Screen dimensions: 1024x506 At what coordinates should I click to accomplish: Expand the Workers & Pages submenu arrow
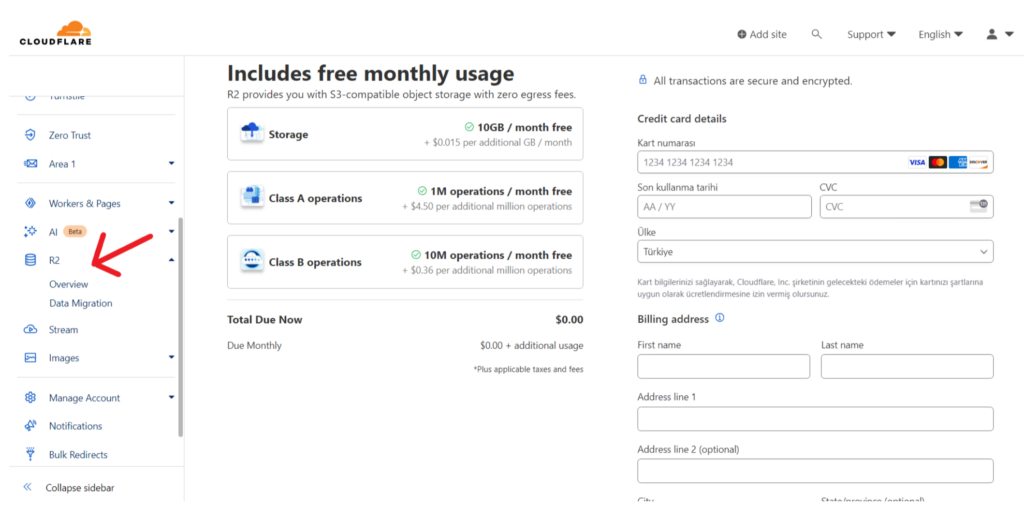[171, 203]
